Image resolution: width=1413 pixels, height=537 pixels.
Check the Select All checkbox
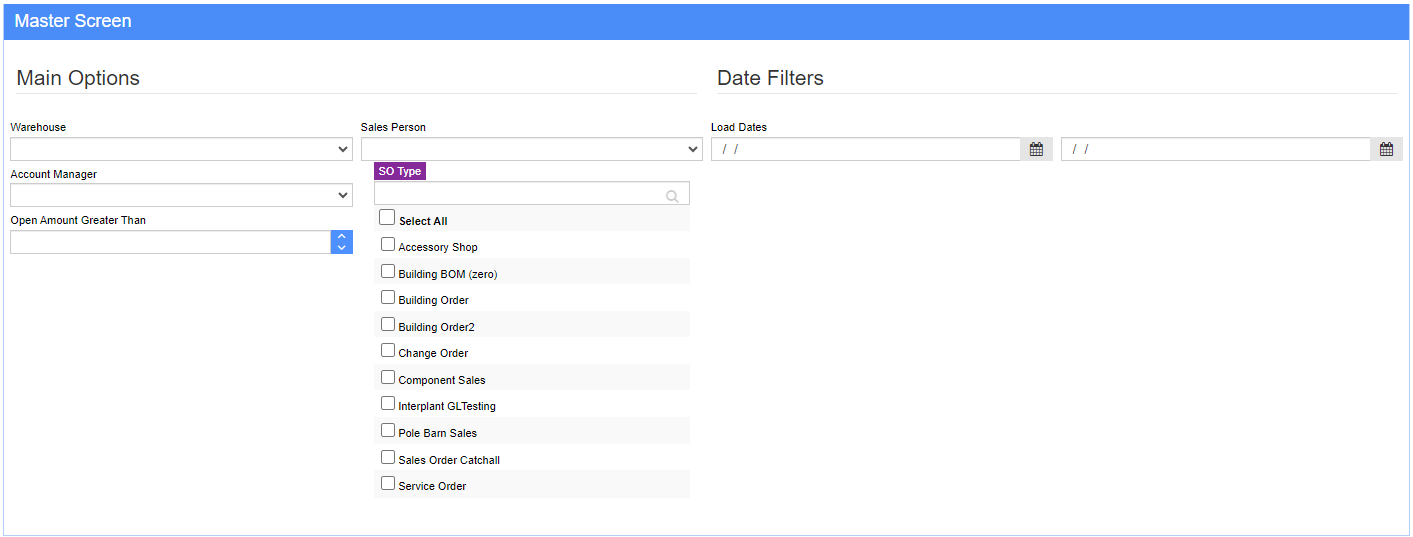coord(387,217)
